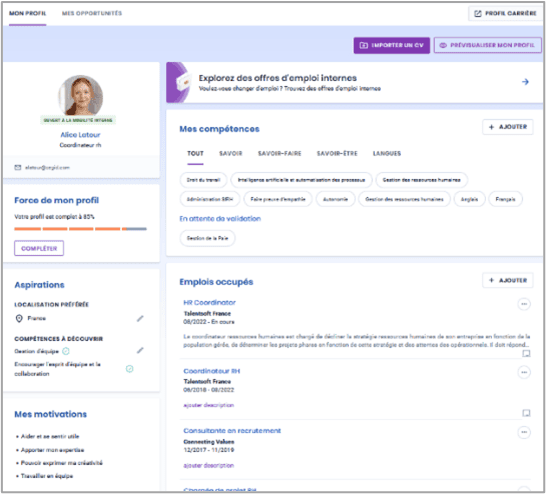Viewport: 546px width, 494px height.
Task: Open more options for HR Coordinator
Action: (524, 304)
